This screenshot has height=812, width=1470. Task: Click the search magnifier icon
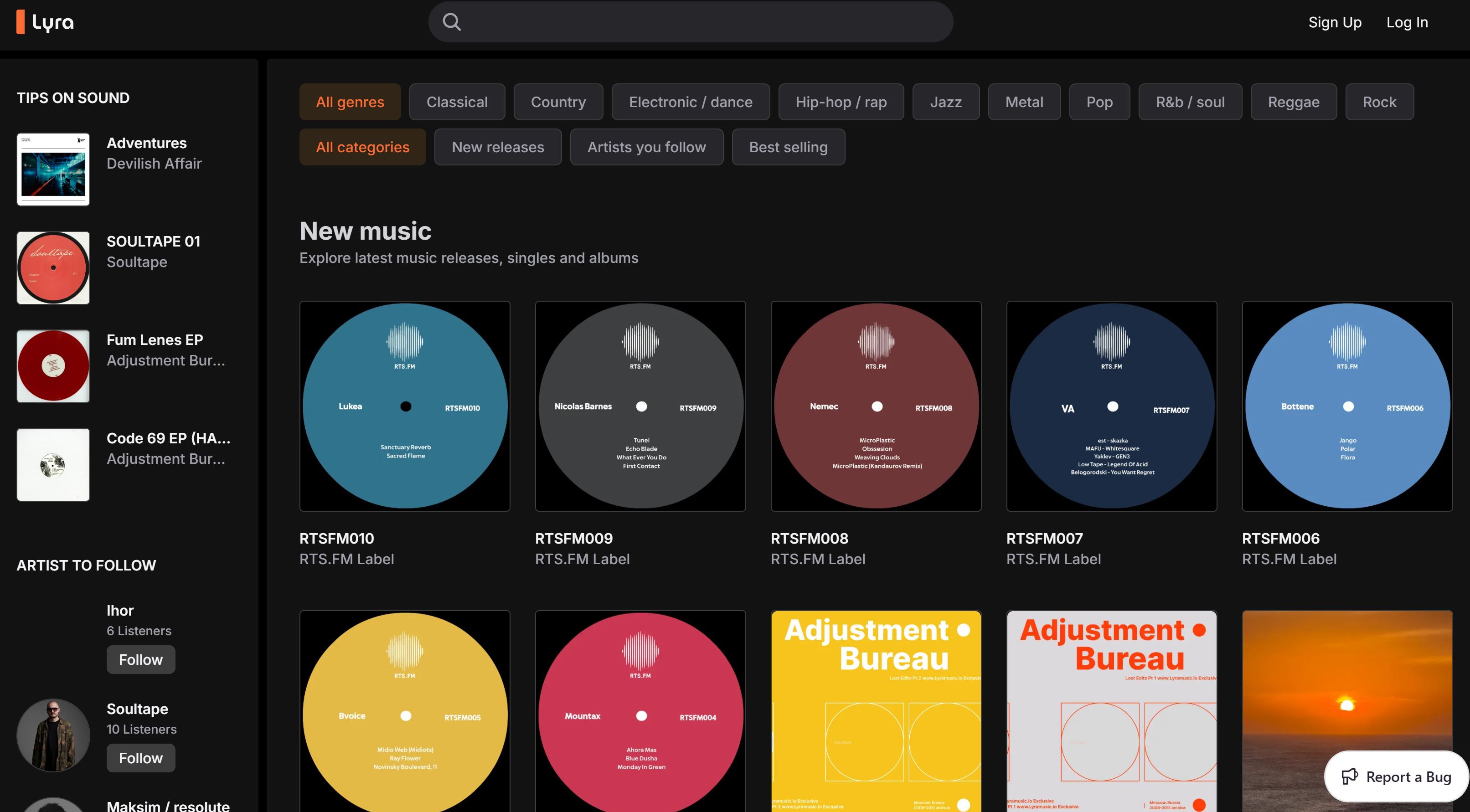451,22
